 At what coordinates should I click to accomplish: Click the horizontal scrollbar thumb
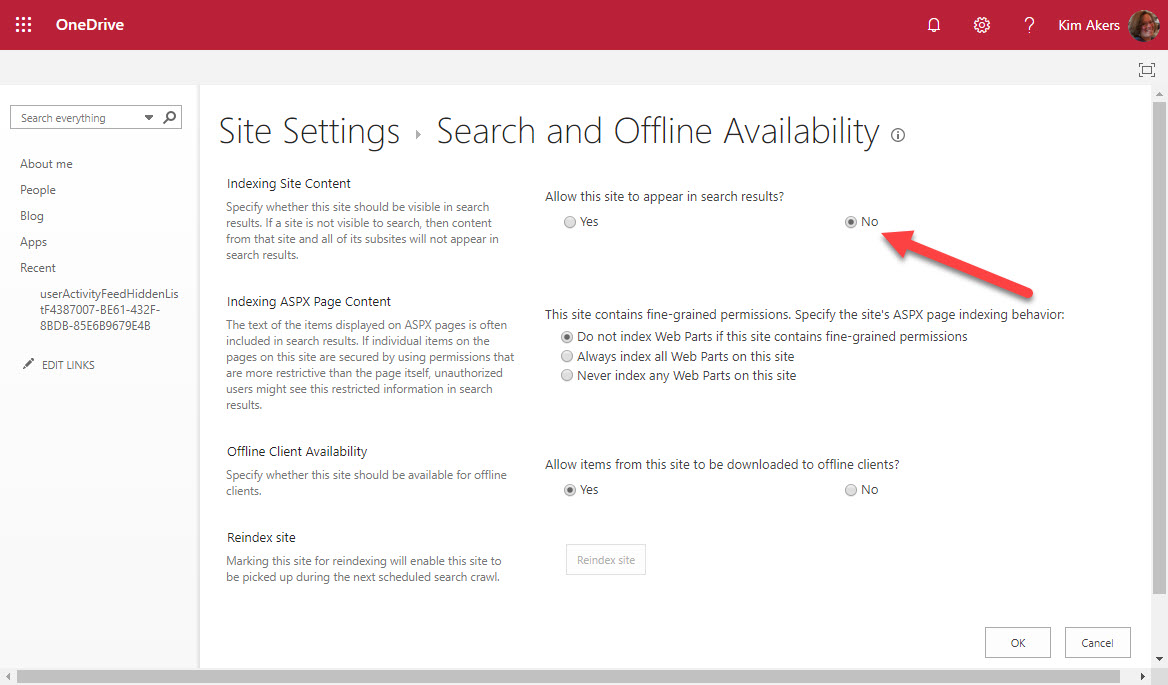(x=568, y=676)
